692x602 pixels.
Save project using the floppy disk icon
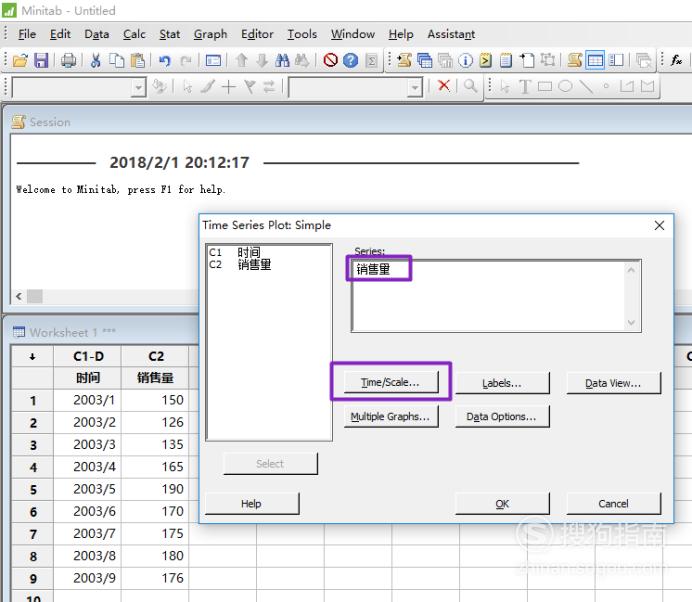41,60
